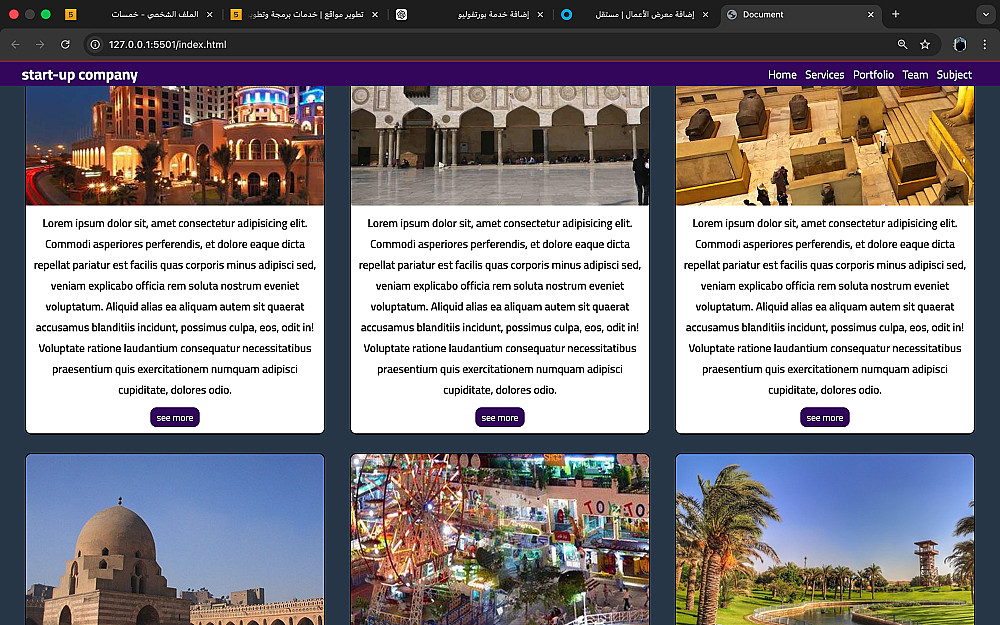Expand the tab search chevron
The height and width of the screenshot is (625, 1000).
point(986,14)
